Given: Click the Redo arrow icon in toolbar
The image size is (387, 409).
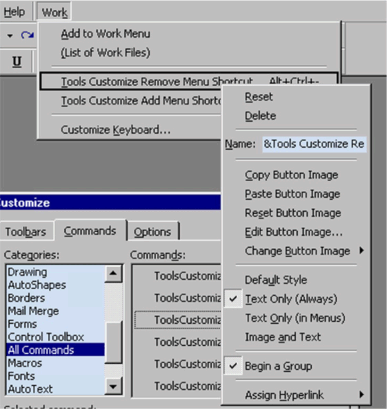Looking at the screenshot, I should pyautogui.click(x=27, y=35).
